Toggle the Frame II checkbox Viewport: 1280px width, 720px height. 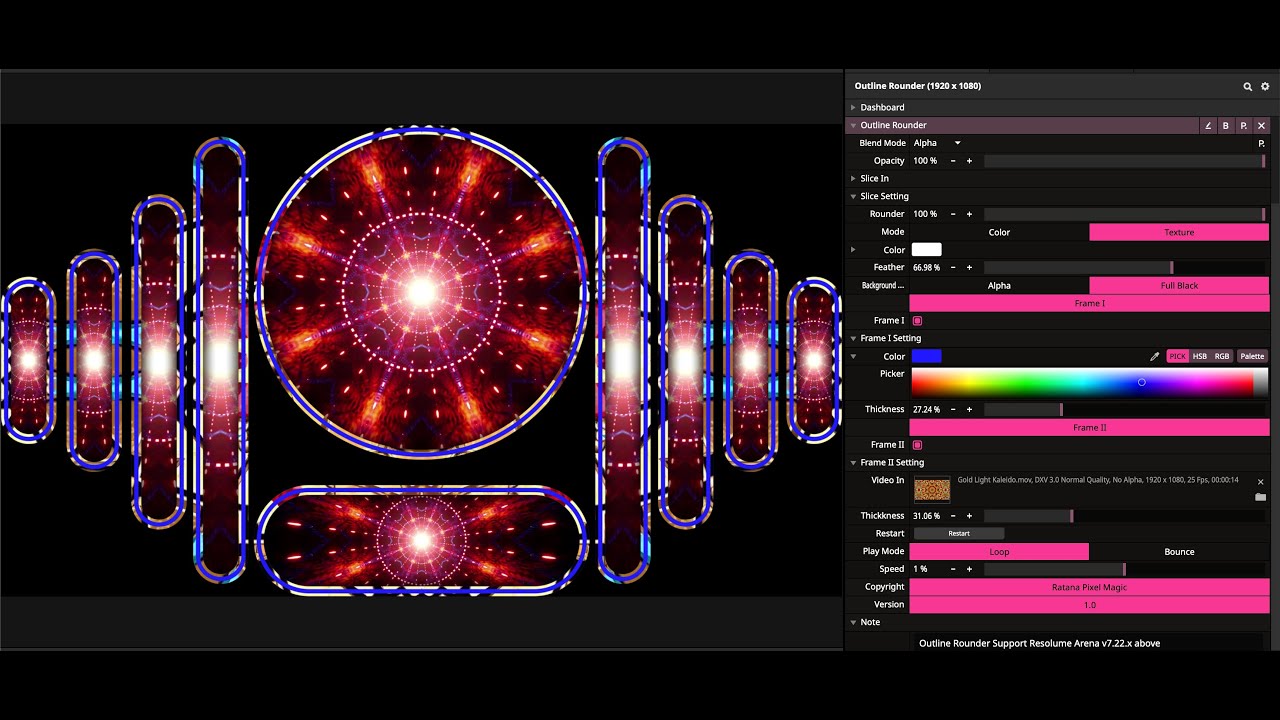917,445
